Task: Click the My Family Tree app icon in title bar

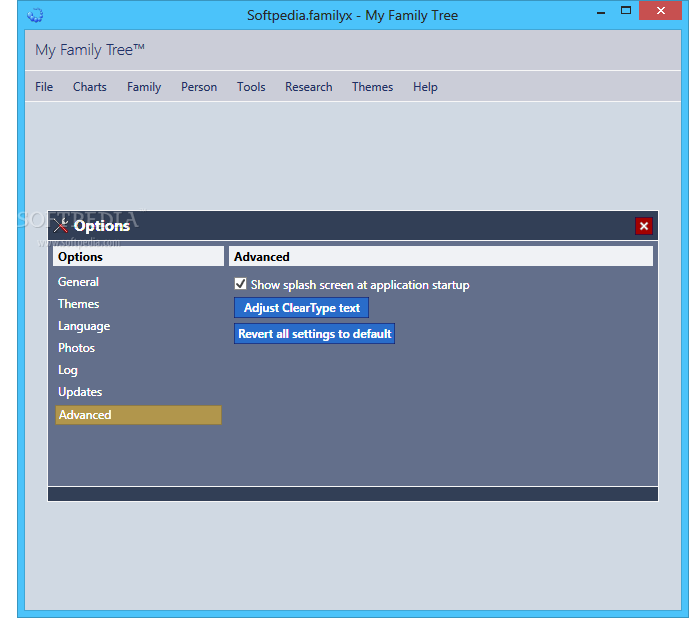Action: [35, 15]
